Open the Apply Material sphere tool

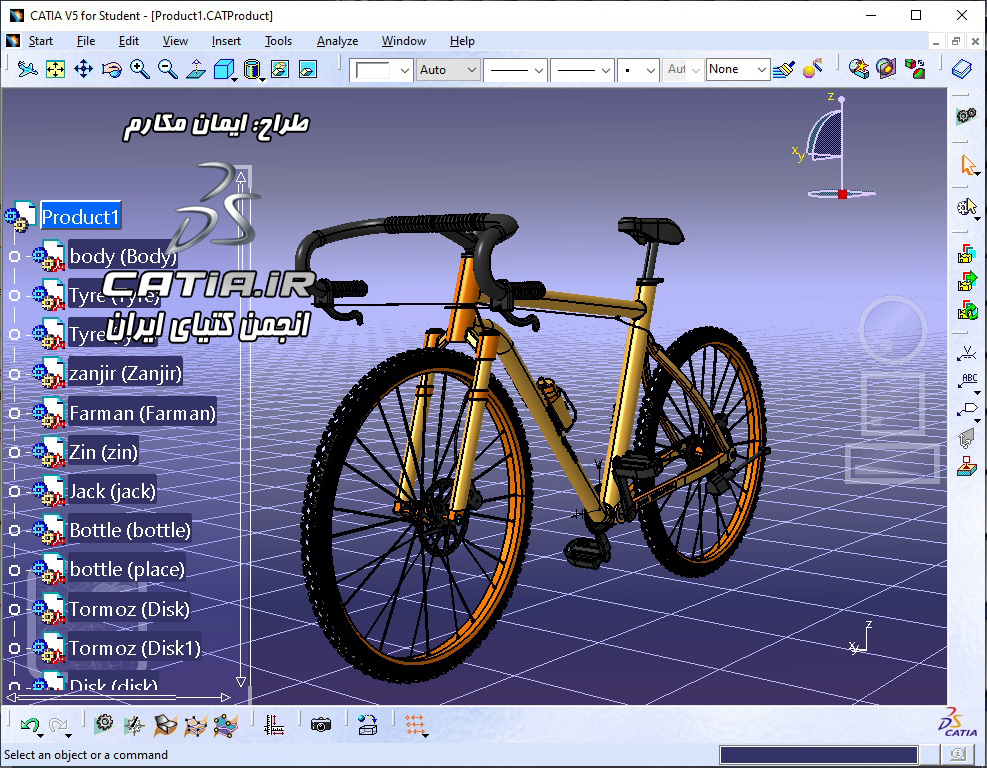[x=812, y=69]
